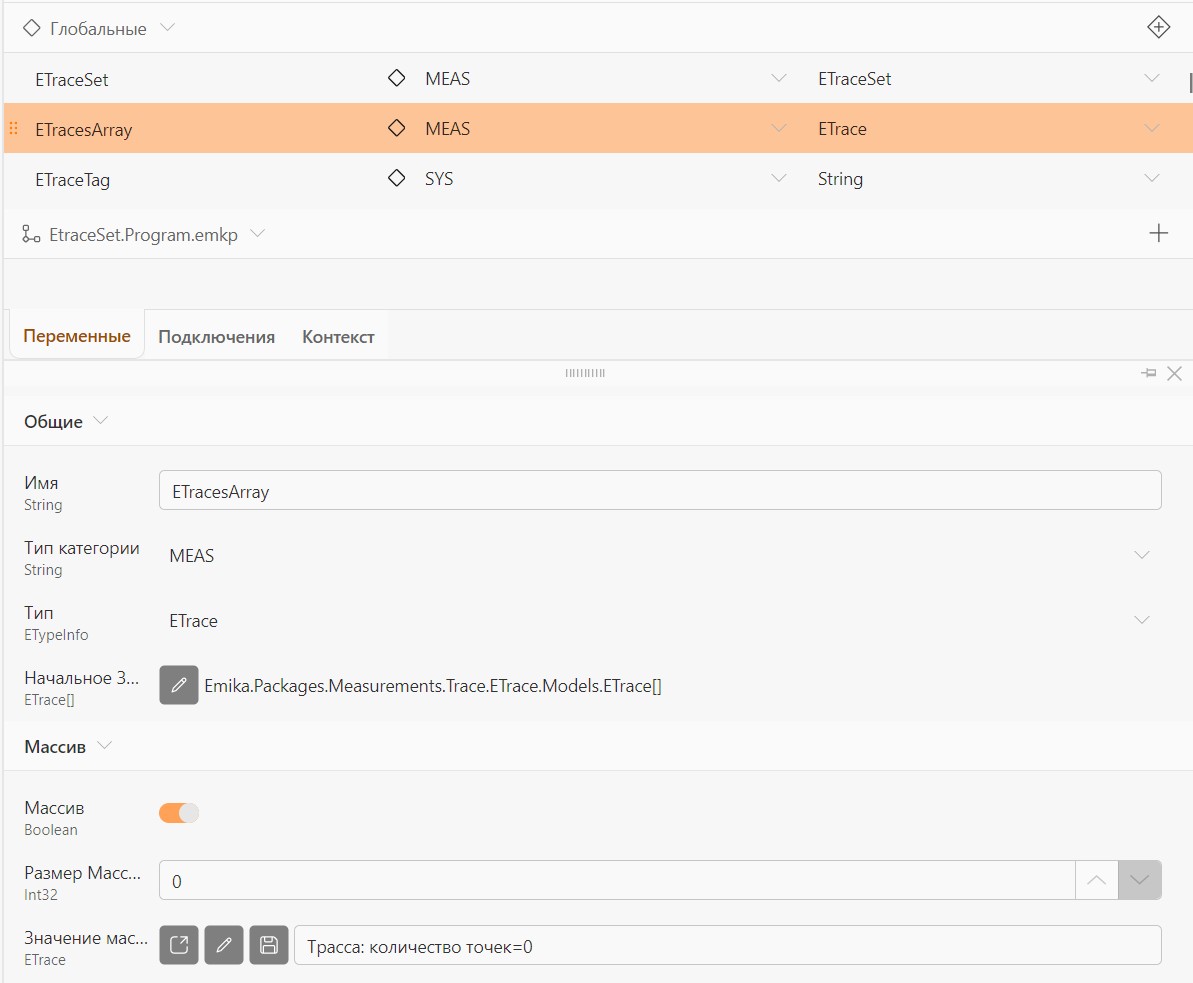1193x983 pixels.
Task: Collapse the Общие section
Action: [100, 420]
